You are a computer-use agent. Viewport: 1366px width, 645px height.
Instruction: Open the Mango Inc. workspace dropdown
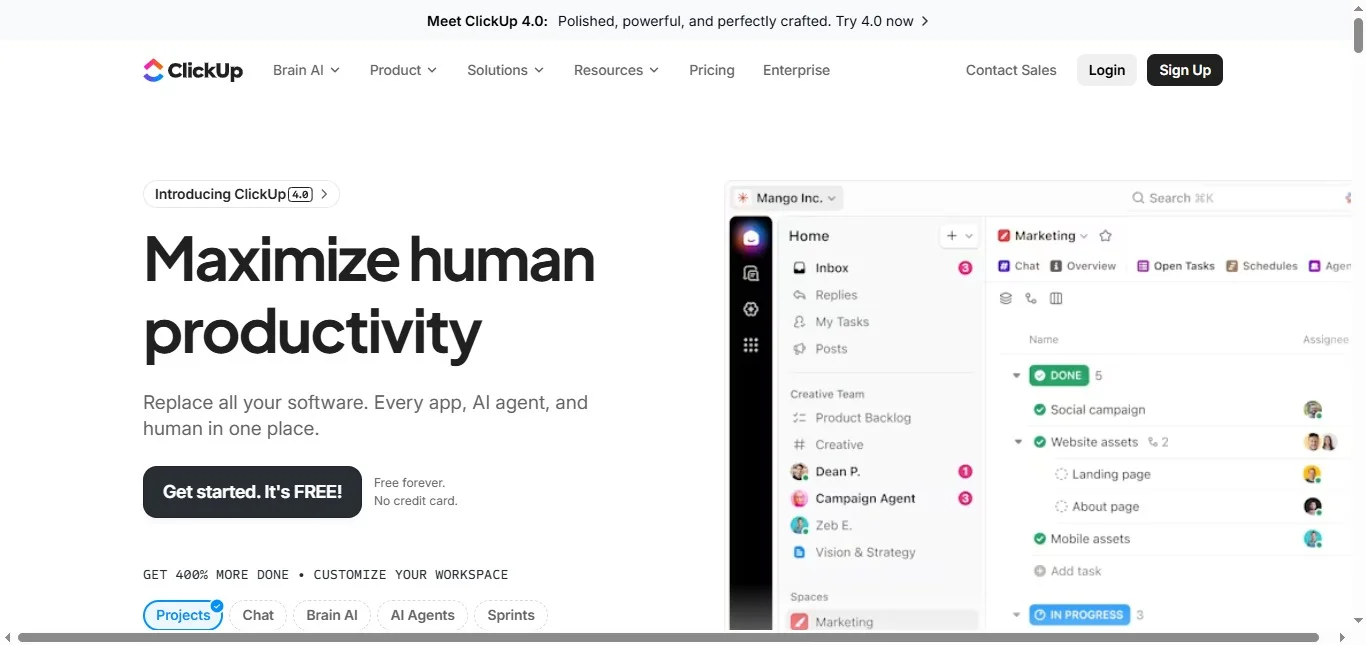click(787, 198)
